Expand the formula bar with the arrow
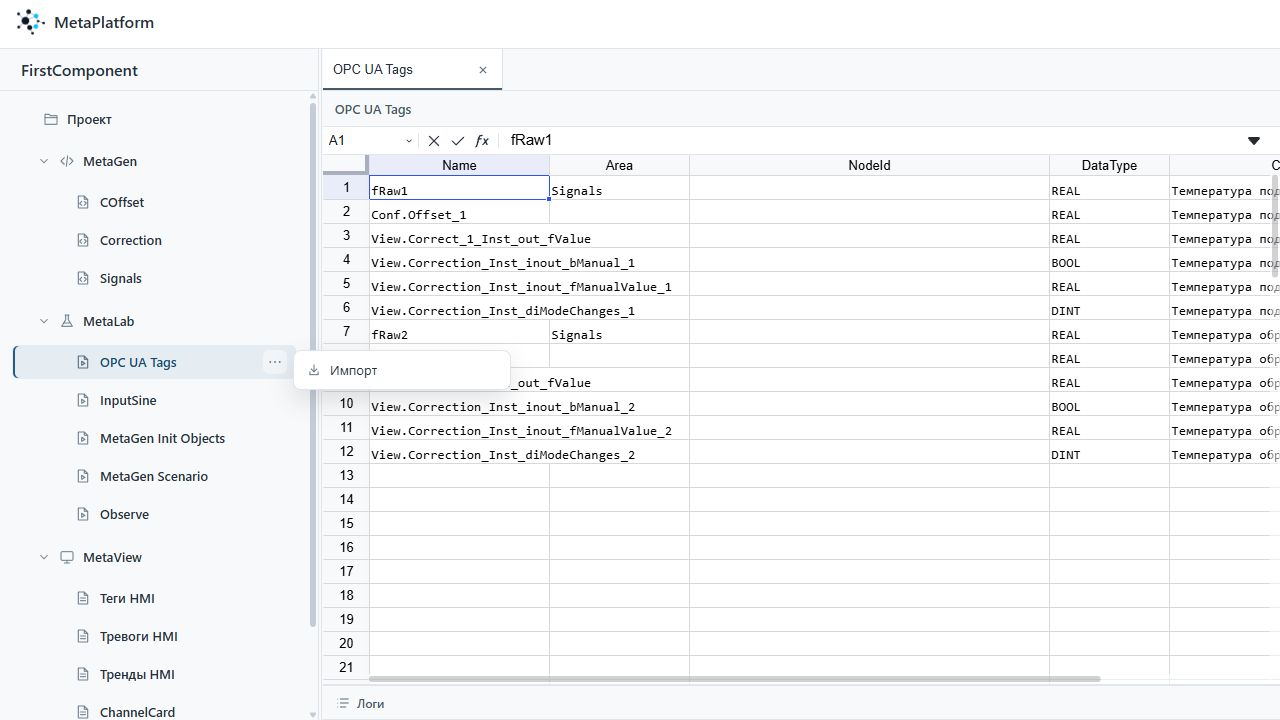Viewport: 1280px width, 720px height. [x=1254, y=141]
